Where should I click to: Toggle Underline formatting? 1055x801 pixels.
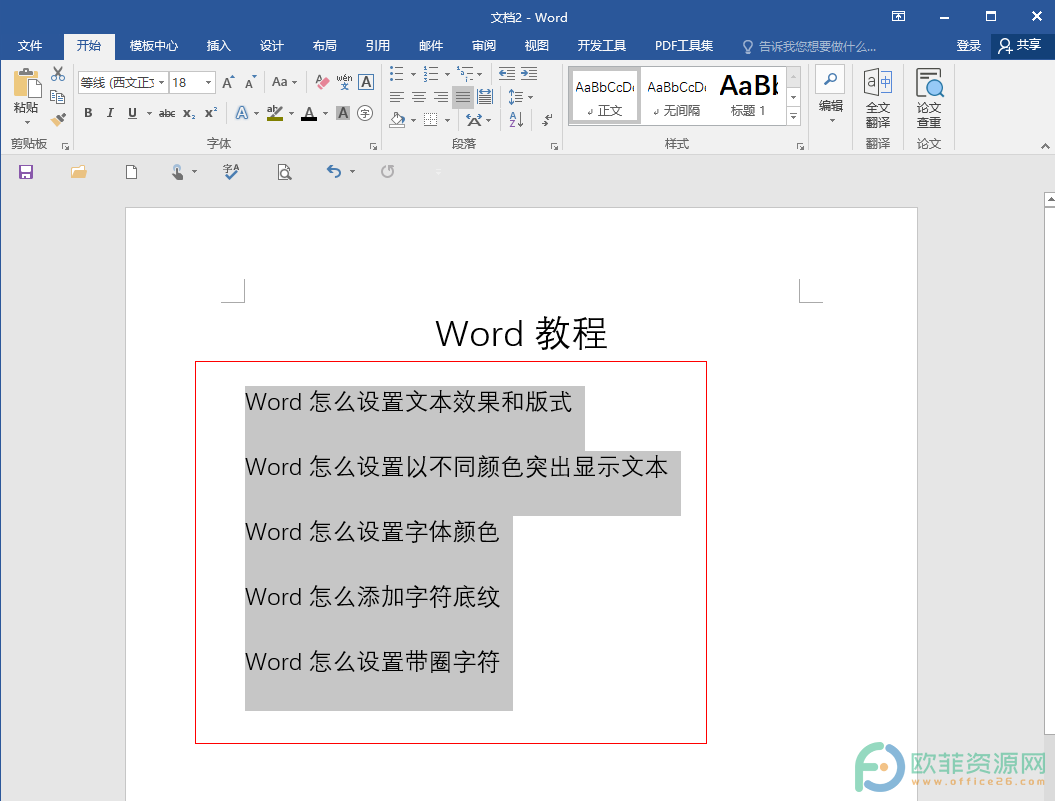[x=133, y=113]
